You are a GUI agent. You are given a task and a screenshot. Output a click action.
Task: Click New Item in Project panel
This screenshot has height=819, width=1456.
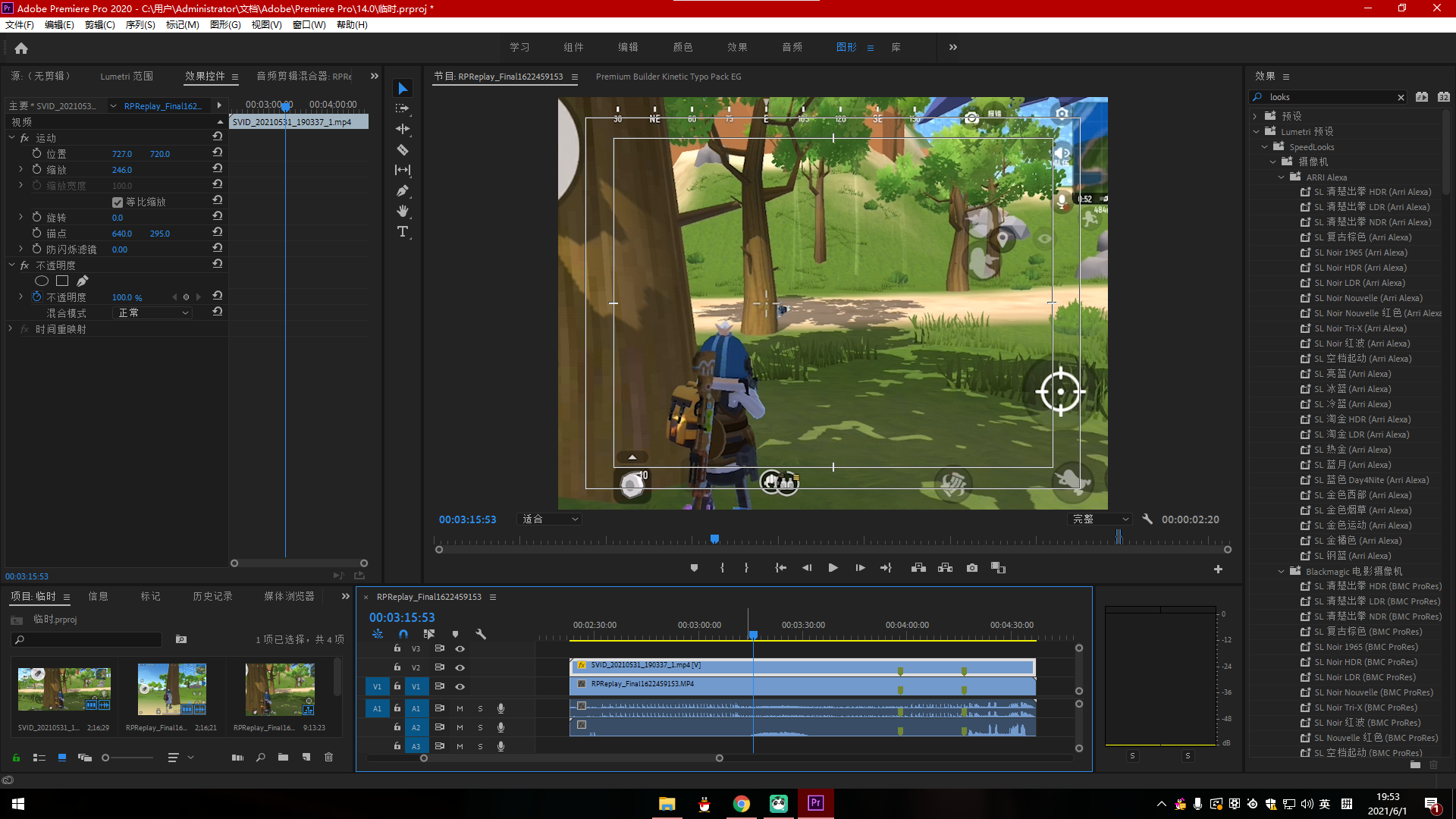point(306,757)
